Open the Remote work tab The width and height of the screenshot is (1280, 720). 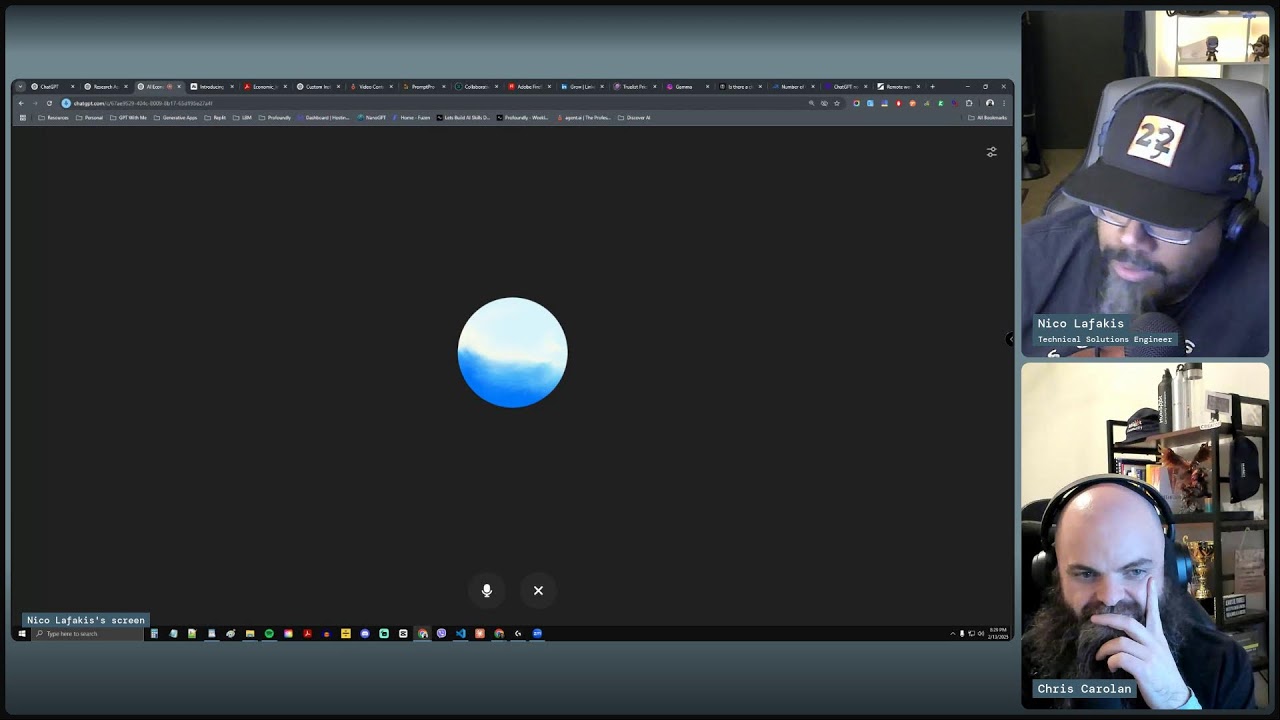point(896,87)
